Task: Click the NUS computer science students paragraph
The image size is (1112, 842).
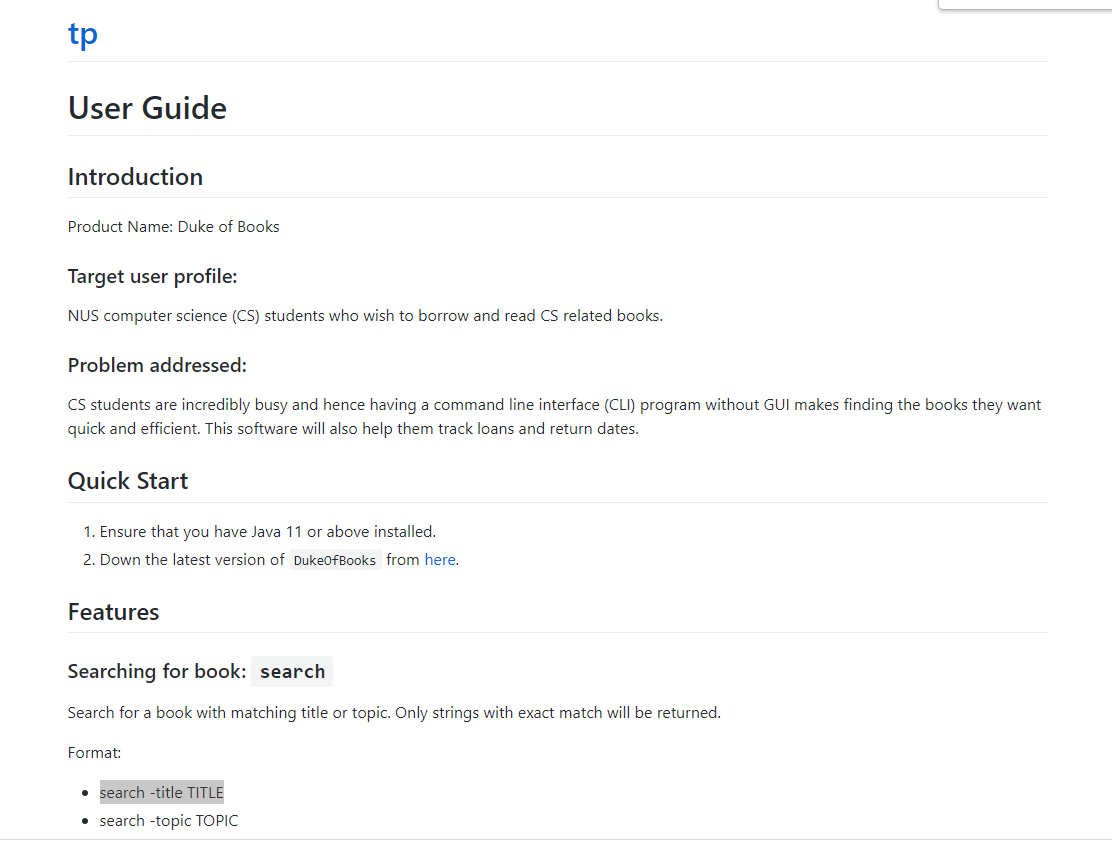Action: tap(365, 316)
